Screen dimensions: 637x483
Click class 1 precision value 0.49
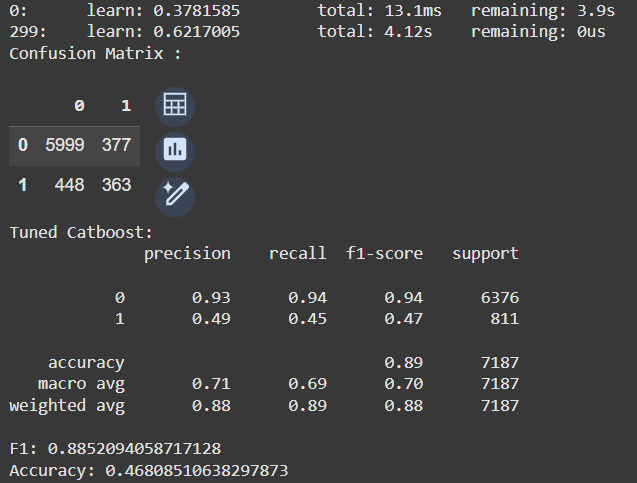pos(211,319)
